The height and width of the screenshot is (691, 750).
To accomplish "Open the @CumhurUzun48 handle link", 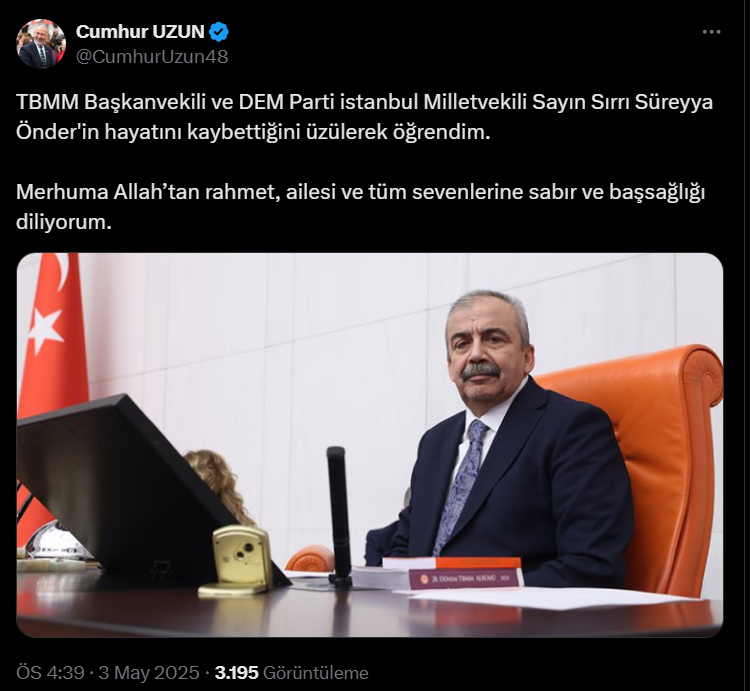I will click(x=152, y=57).
